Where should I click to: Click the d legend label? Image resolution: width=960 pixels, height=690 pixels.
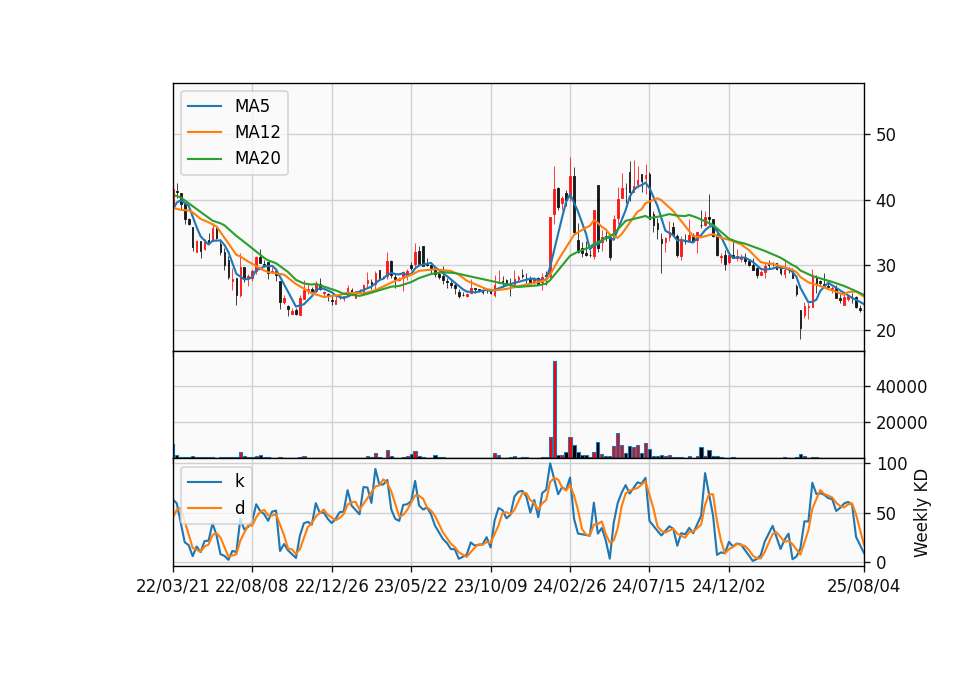[239, 508]
